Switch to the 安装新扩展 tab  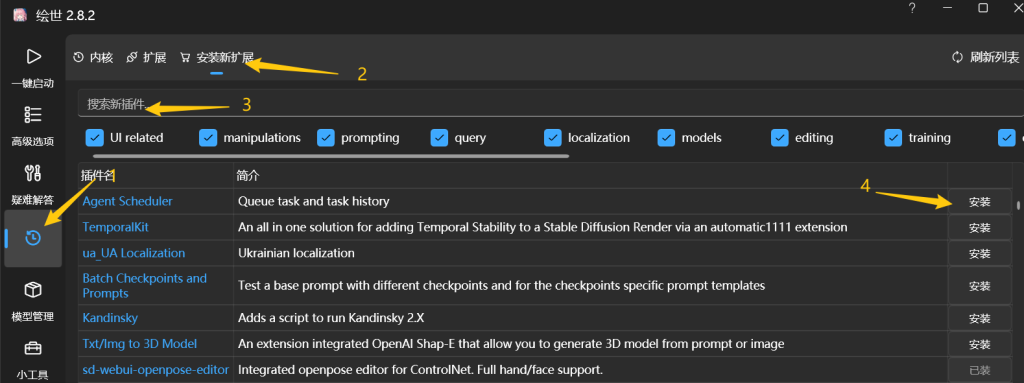(216, 58)
